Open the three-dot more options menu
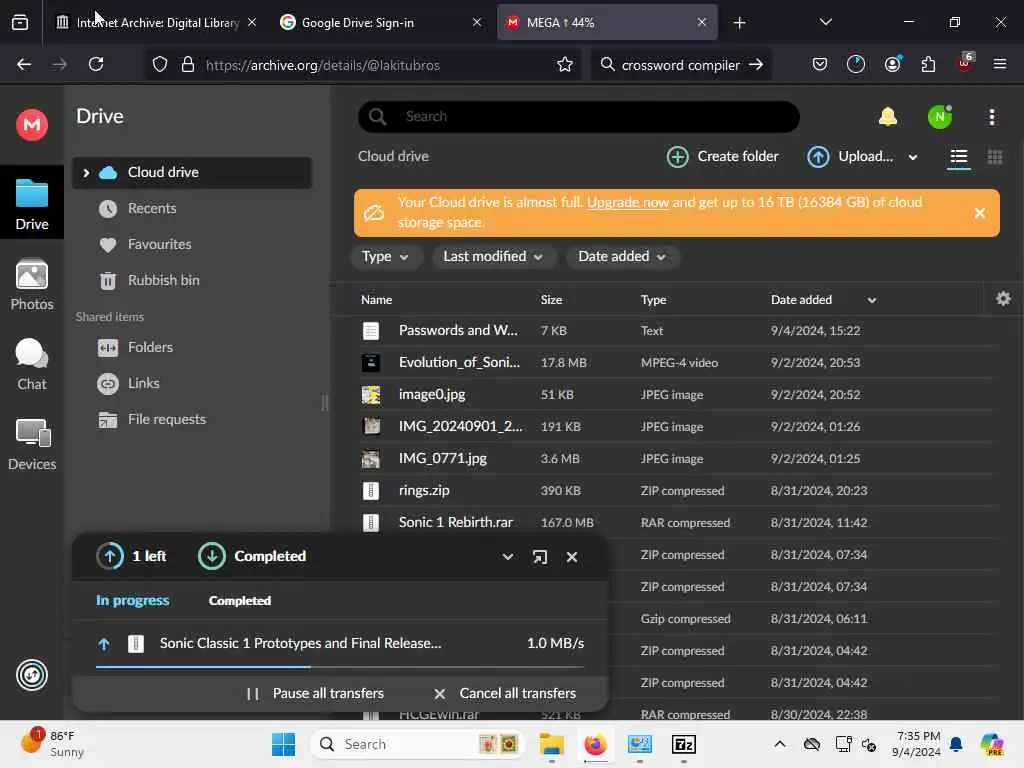 click(991, 117)
